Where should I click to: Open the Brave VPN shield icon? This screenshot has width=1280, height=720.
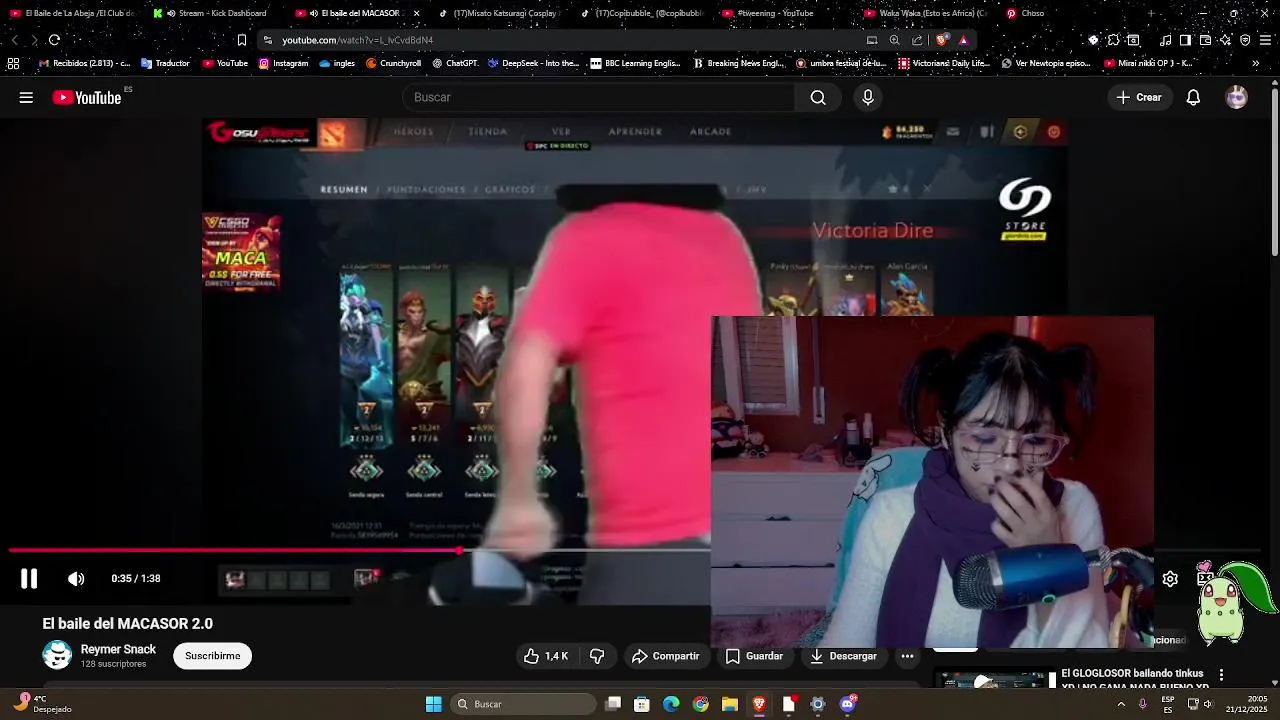tap(1245, 40)
